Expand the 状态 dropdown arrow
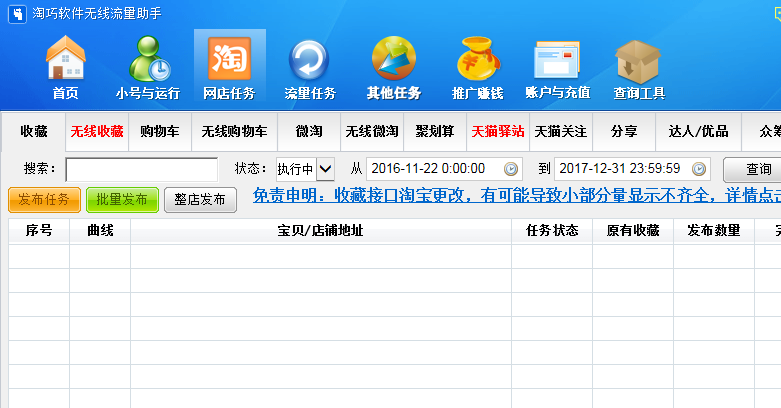 click(x=325, y=169)
